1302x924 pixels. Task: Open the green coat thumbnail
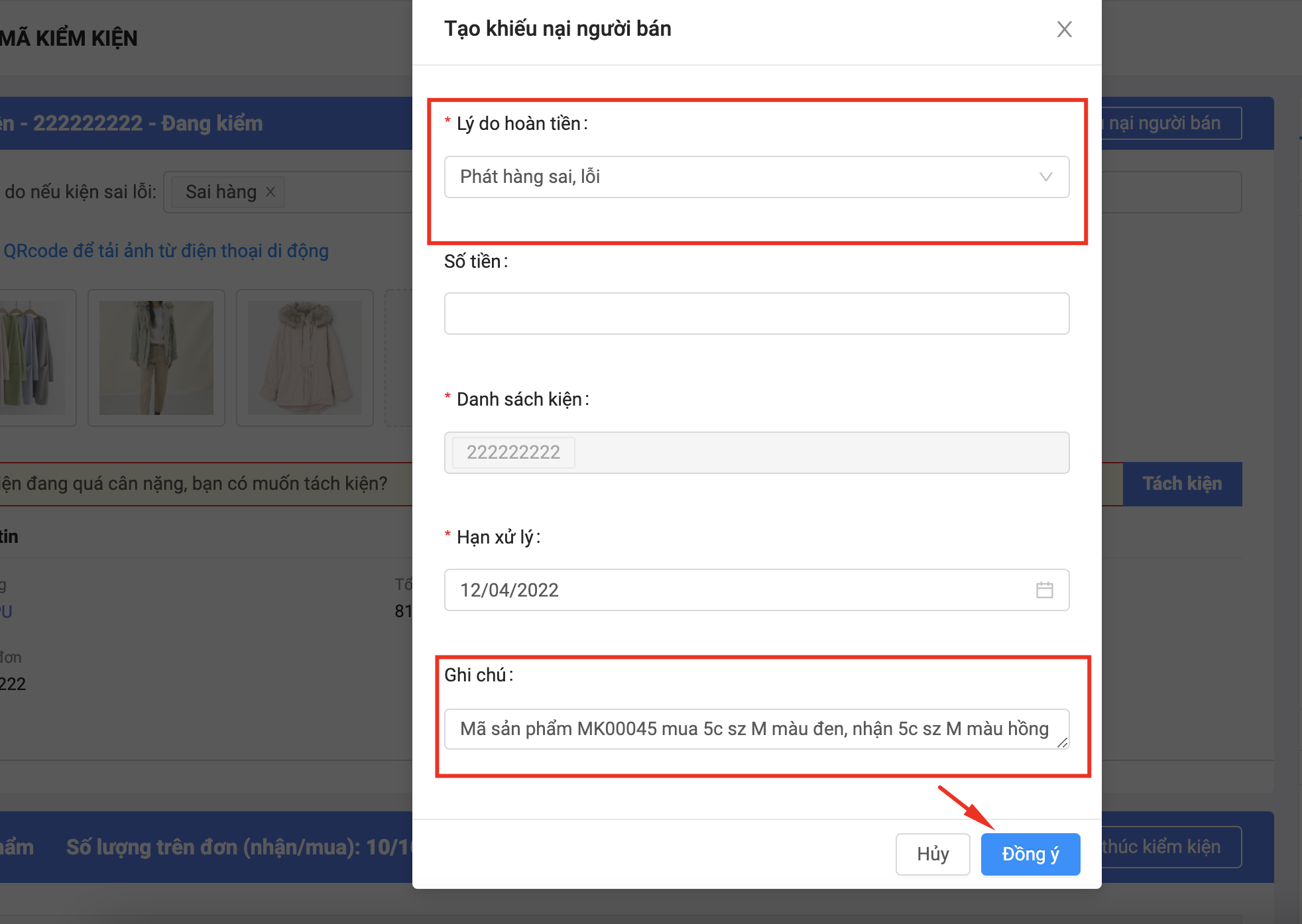click(156, 358)
